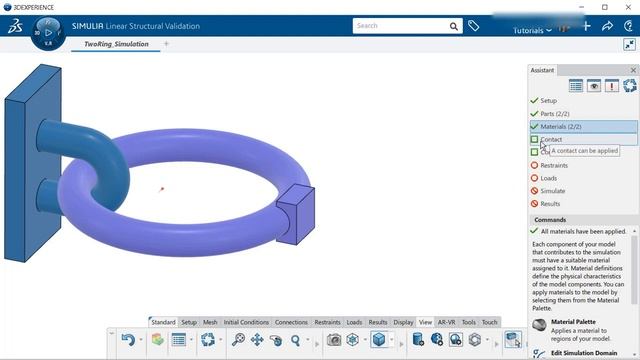Viewport: 640px width, 360px height.
Task: Click the plus Add icon in top bar
Action: (587, 26)
